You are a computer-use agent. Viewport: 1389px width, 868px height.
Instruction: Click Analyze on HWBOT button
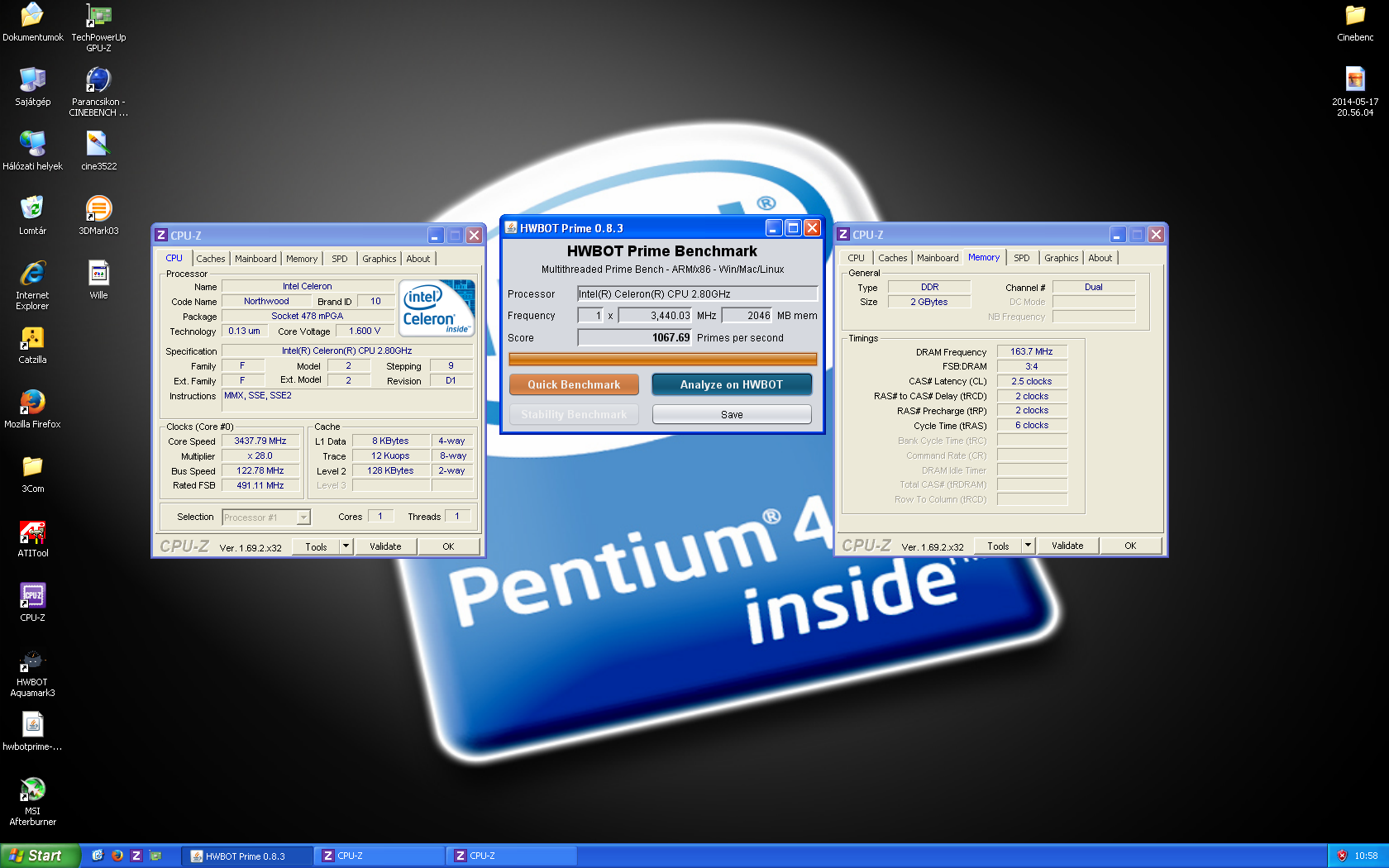[x=732, y=384]
